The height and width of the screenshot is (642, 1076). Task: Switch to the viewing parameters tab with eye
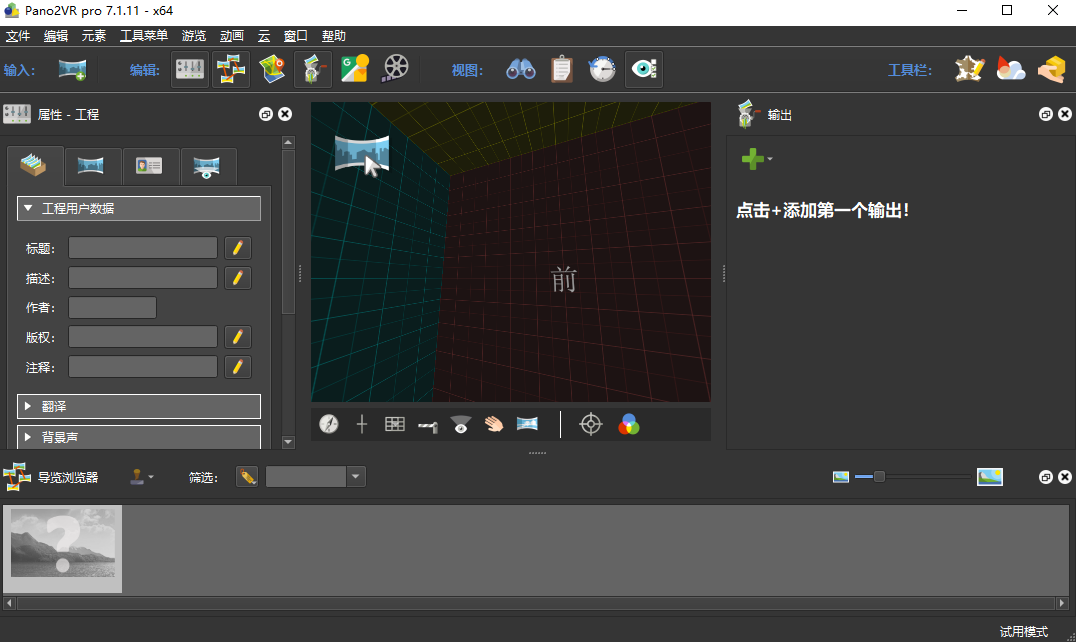click(208, 166)
